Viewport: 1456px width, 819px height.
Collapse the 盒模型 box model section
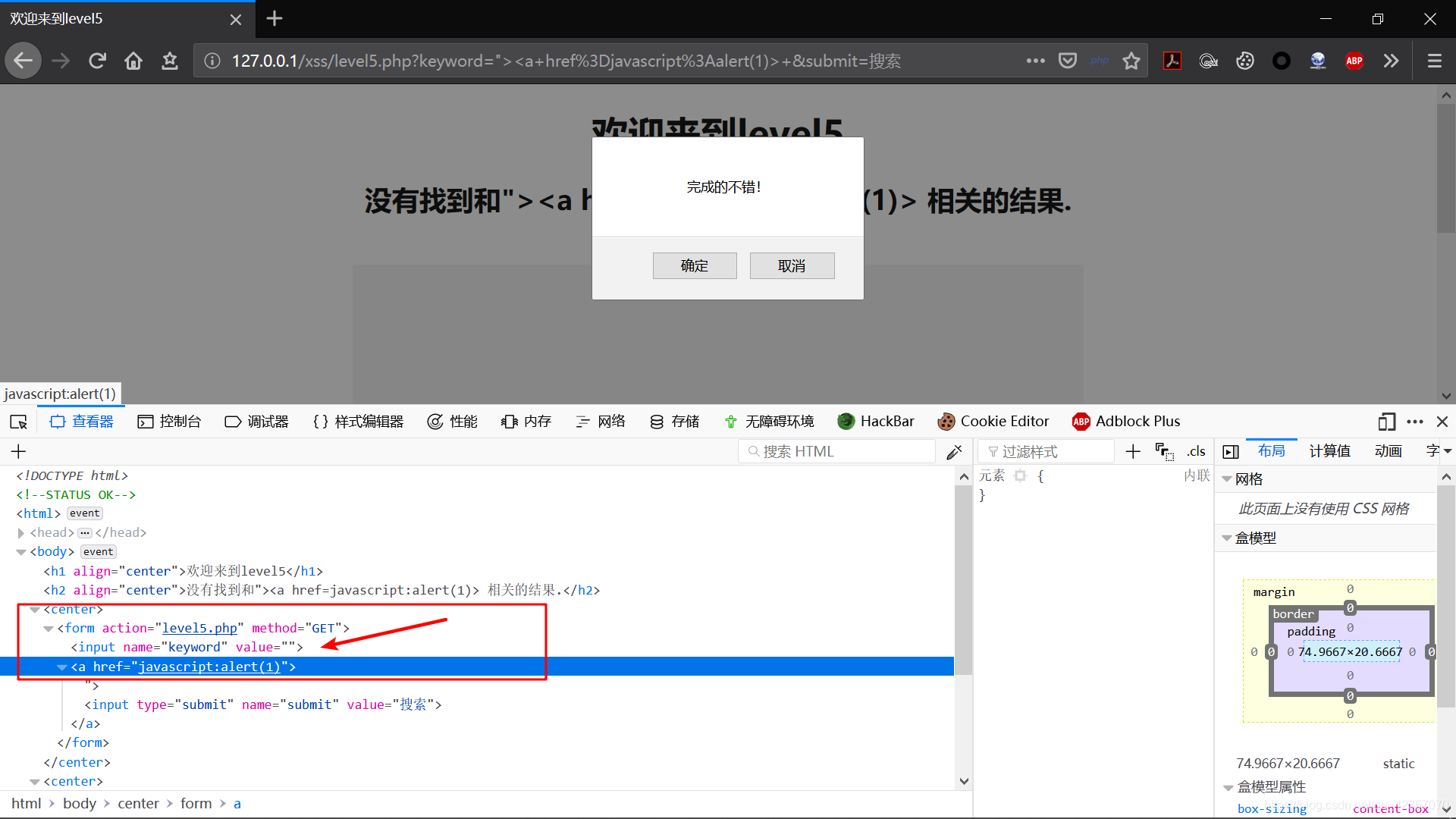(x=1227, y=538)
